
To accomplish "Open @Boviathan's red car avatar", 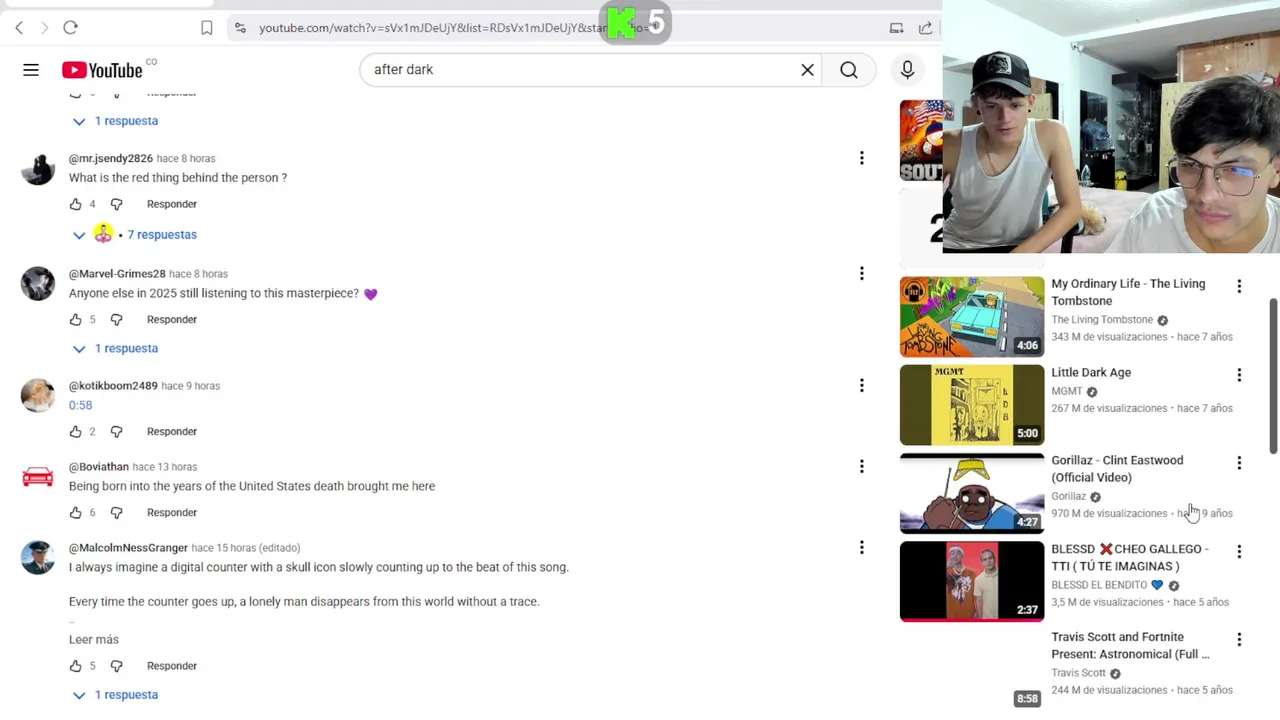I will (38, 478).
